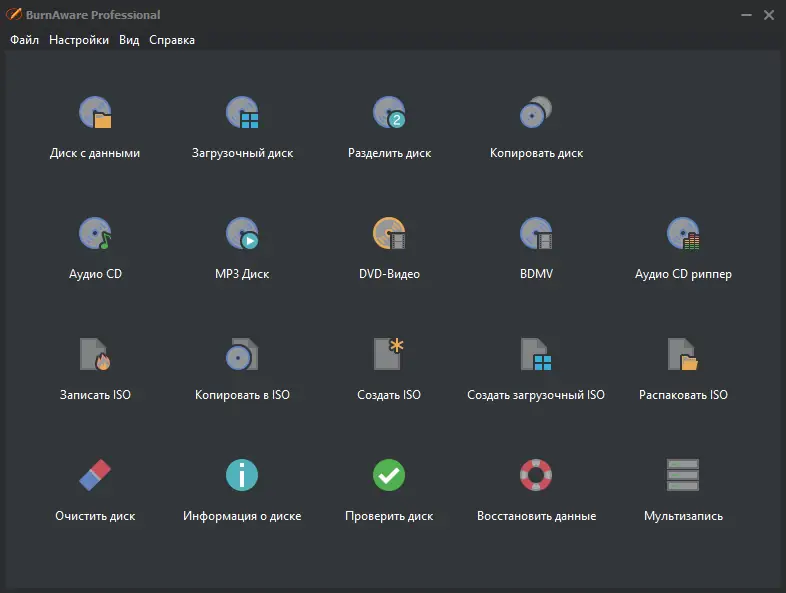The width and height of the screenshot is (786, 593).
Task: Click the BurnAware logo in title bar
Action: [14, 15]
